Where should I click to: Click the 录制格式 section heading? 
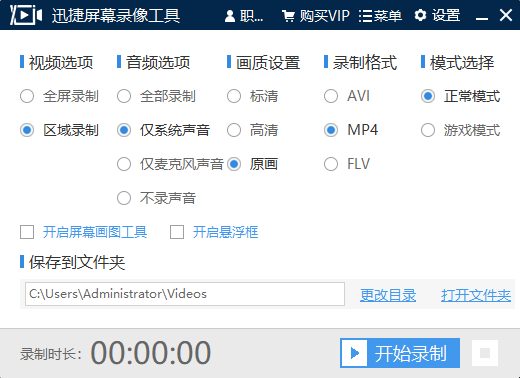pos(365,63)
